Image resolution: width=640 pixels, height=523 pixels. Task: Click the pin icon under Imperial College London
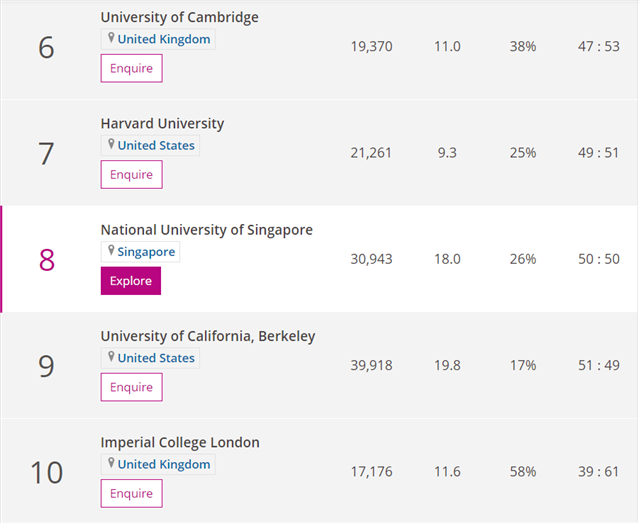tap(111, 463)
